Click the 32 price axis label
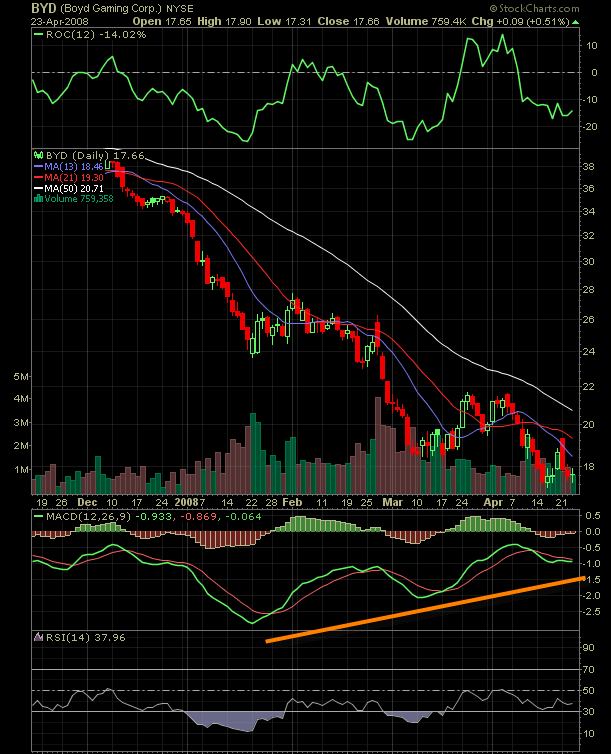 click(x=589, y=236)
